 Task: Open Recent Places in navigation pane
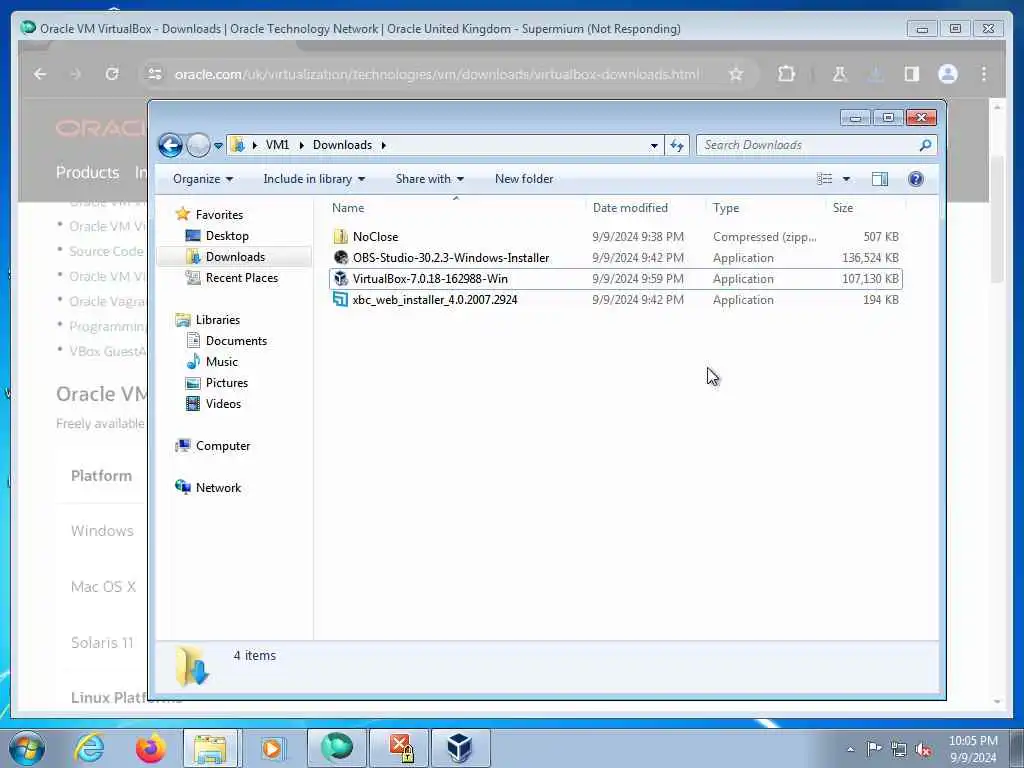click(242, 278)
